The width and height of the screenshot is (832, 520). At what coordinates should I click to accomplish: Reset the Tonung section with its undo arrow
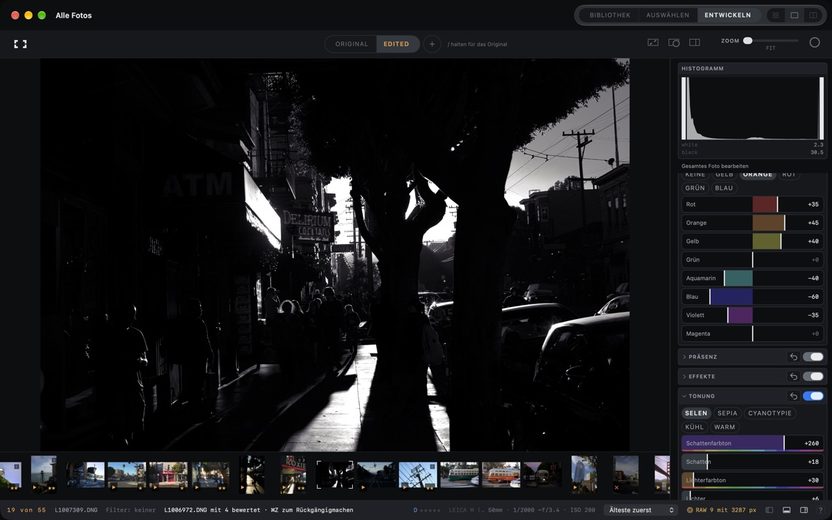click(793, 396)
